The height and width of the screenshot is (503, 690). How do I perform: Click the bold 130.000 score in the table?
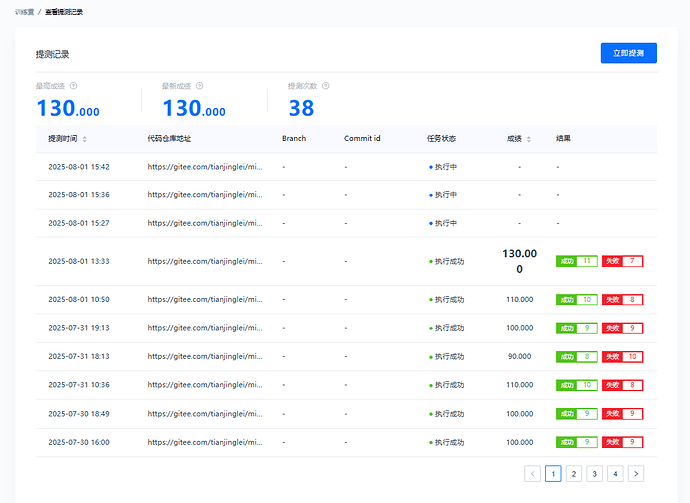(520, 261)
